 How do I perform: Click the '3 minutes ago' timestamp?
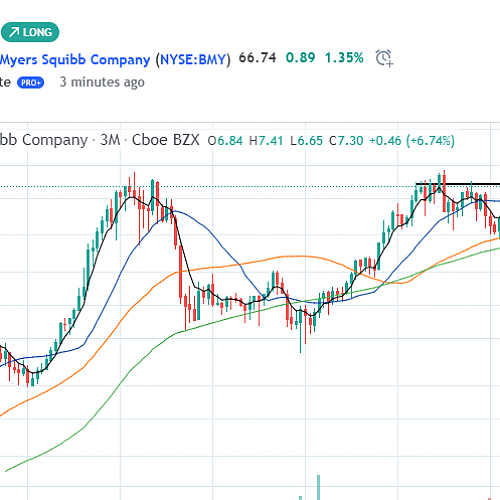(x=102, y=82)
